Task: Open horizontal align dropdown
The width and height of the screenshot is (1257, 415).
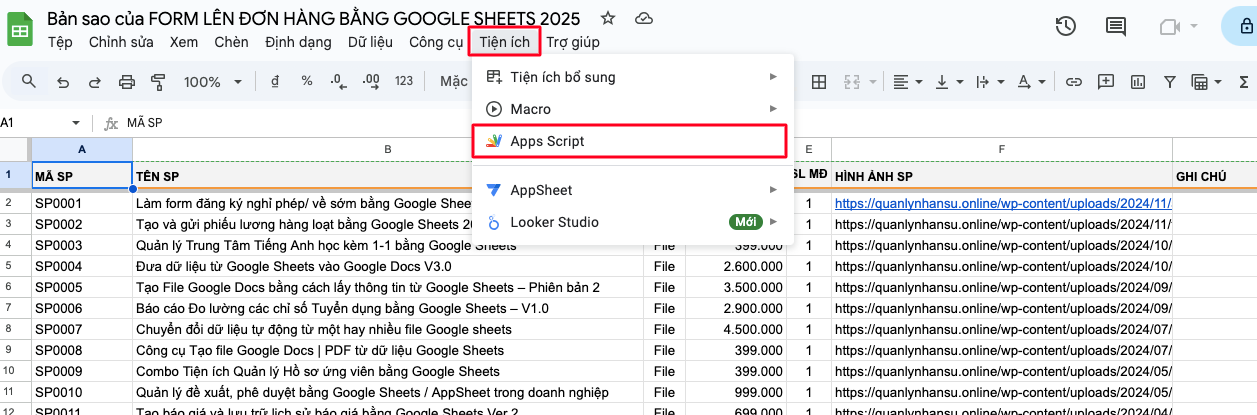Action: [x=907, y=82]
